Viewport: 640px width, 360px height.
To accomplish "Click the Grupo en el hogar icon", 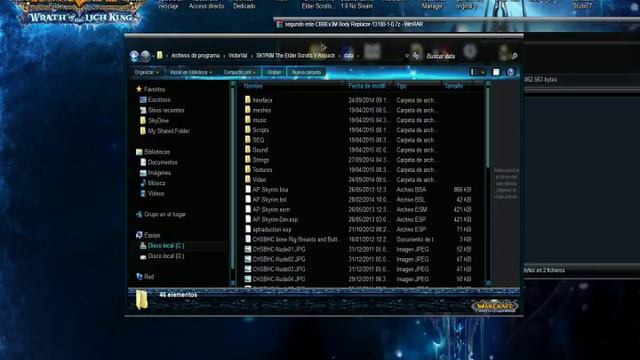I will 139,214.
